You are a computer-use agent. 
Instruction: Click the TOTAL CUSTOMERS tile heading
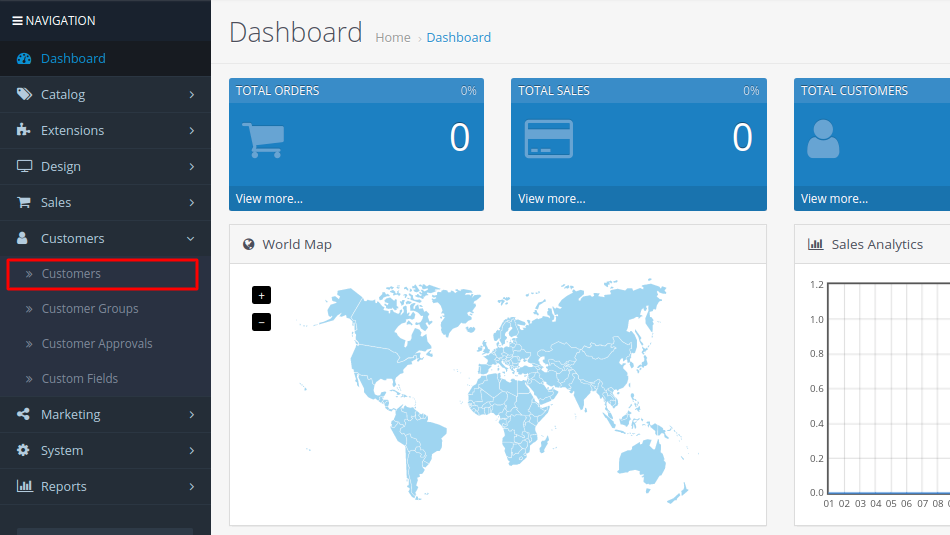point(854,91)
